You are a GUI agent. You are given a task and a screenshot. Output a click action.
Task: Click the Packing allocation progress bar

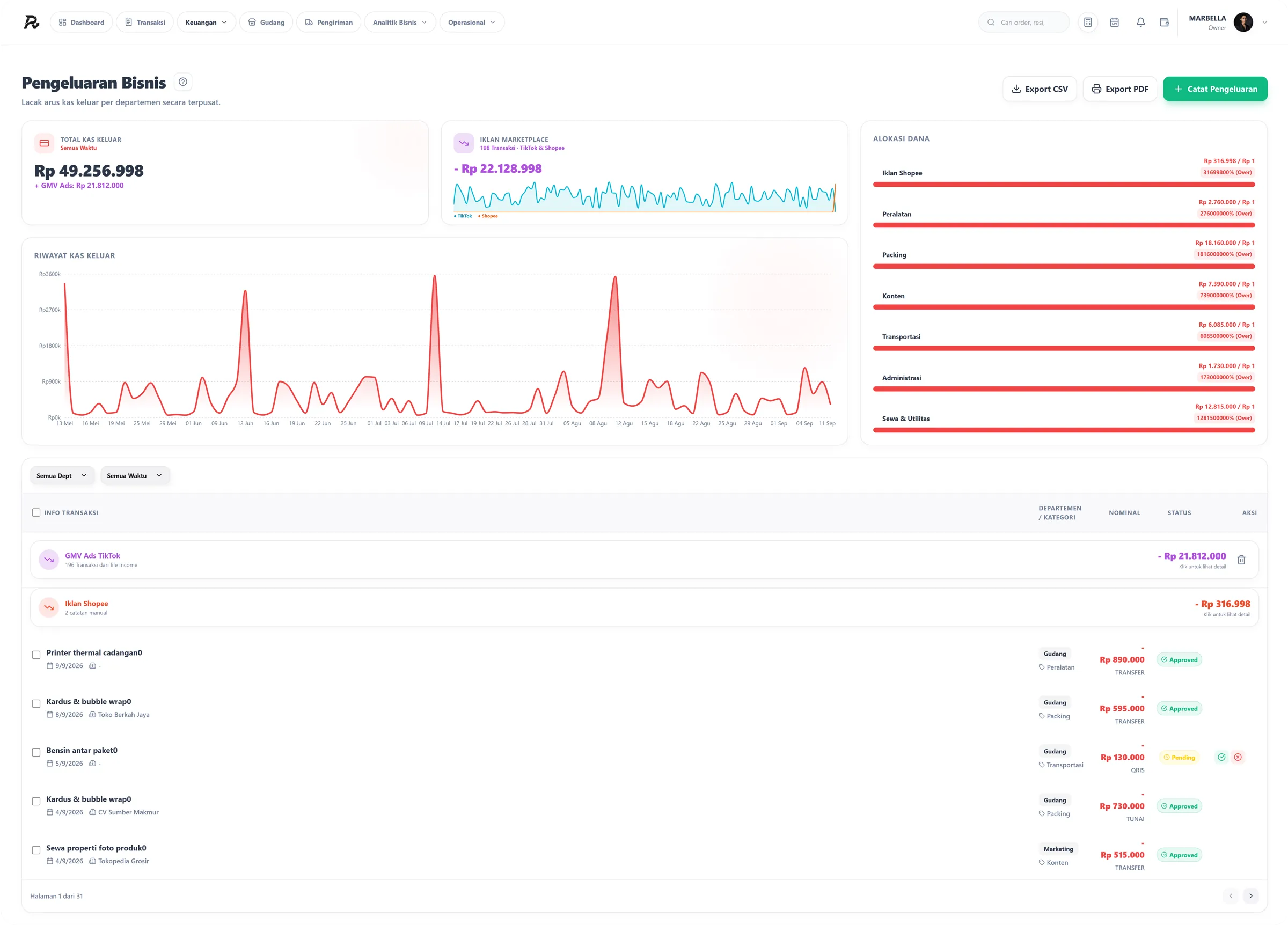pyautogui.click(x=1064, y=266)
